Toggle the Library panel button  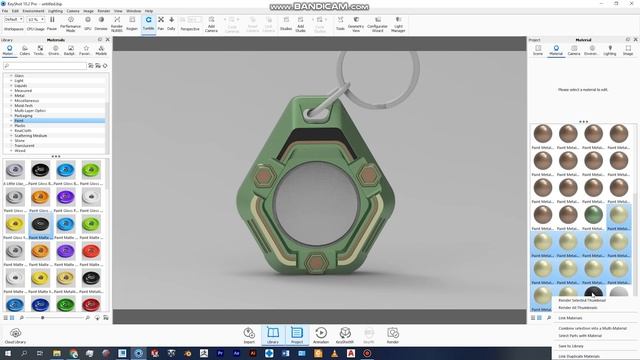[x=273, y=336]
